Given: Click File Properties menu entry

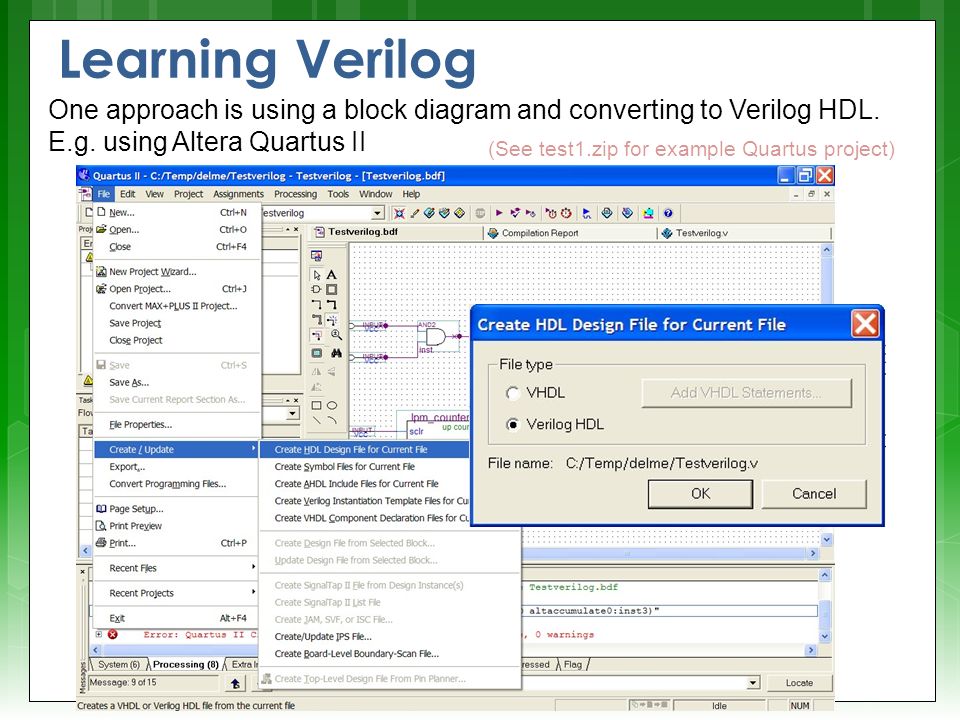Looking at the screenshot, I should point(176,425).
